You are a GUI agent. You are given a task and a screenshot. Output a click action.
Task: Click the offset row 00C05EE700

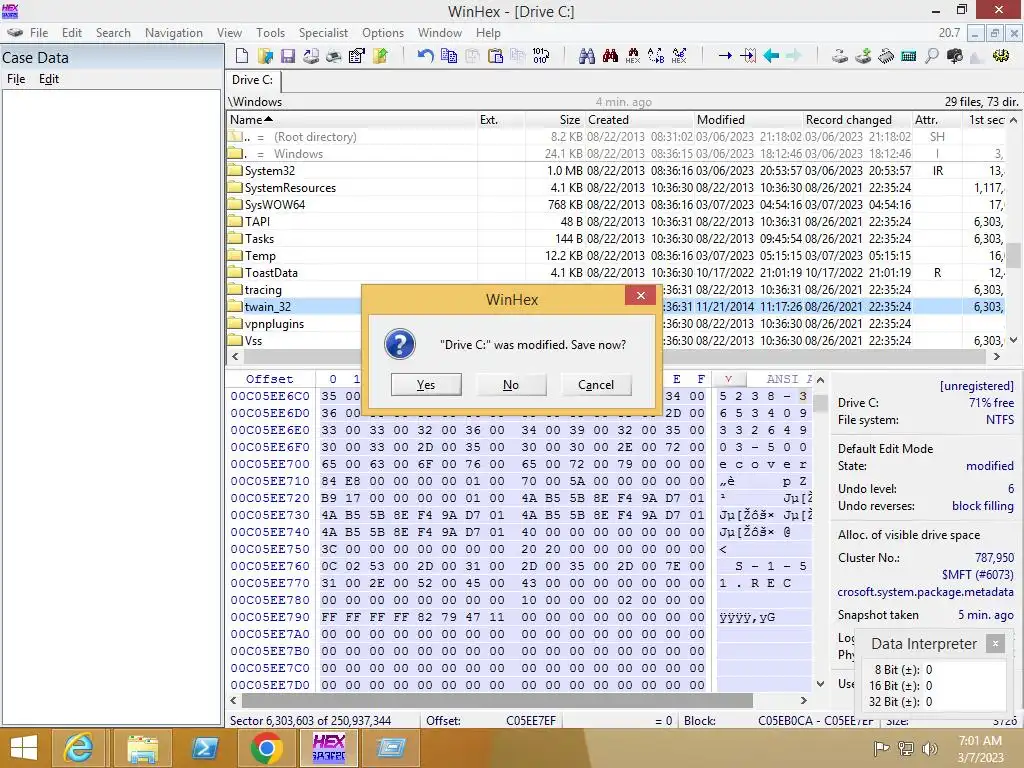pos(270,464)
